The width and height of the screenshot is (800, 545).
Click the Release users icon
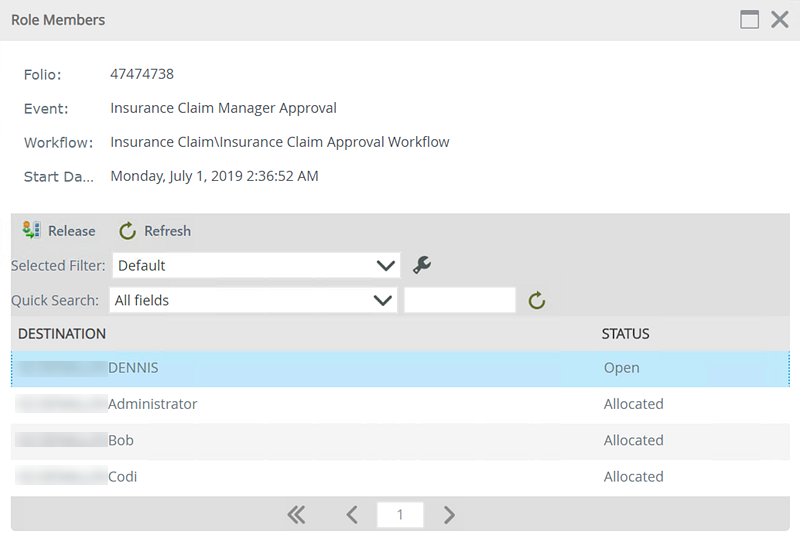(x=31, y=231)
